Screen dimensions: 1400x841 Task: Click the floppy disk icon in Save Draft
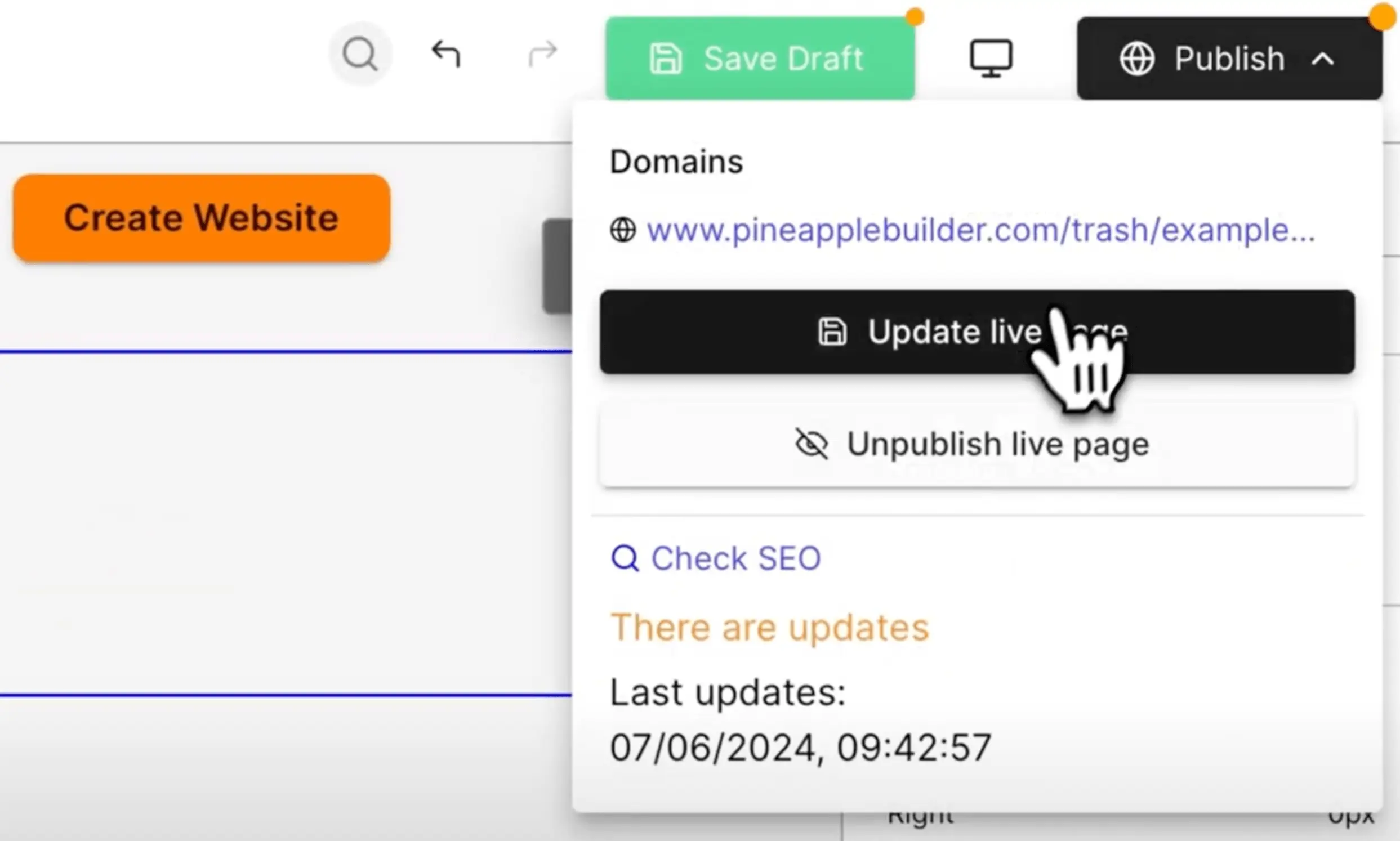666,59
